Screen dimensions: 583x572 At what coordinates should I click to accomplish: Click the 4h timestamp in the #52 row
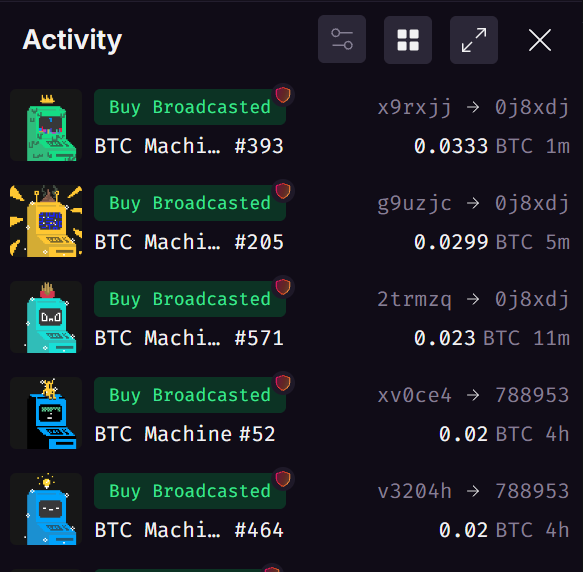click(x=558, y=434)
